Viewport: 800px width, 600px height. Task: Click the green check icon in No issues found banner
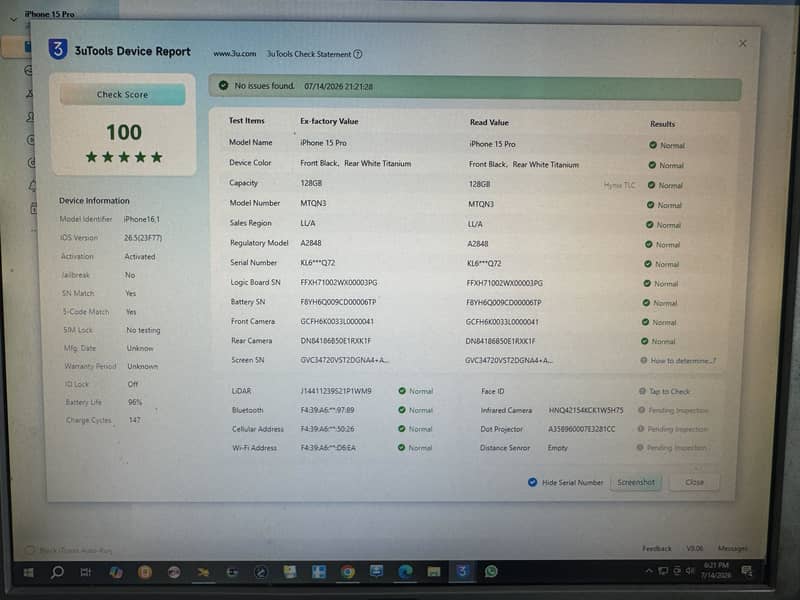coord(223,86)
